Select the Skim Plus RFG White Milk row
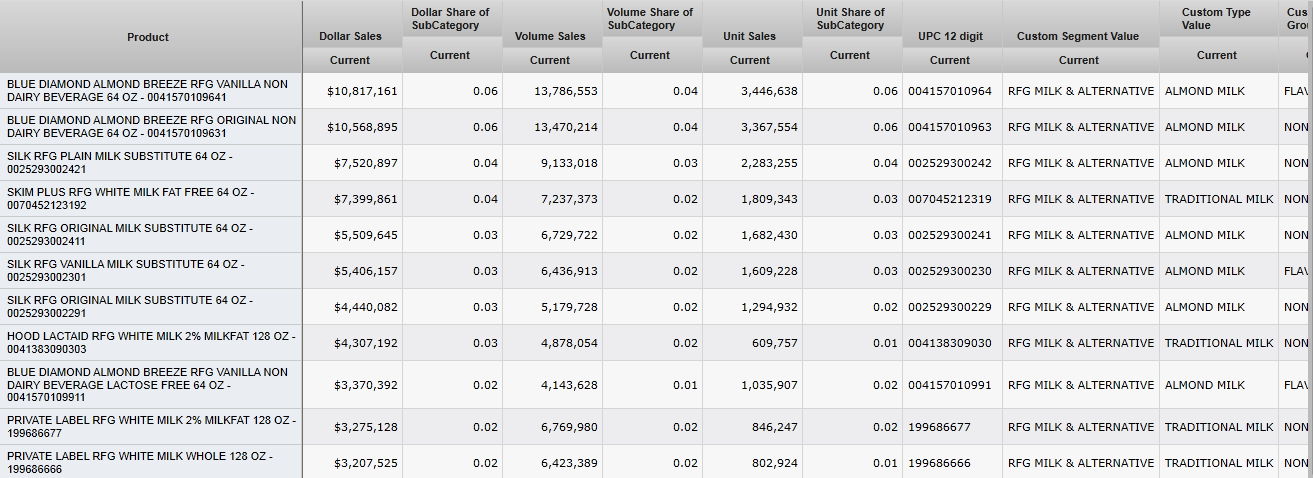The image size is (1313, 478). 150,199
